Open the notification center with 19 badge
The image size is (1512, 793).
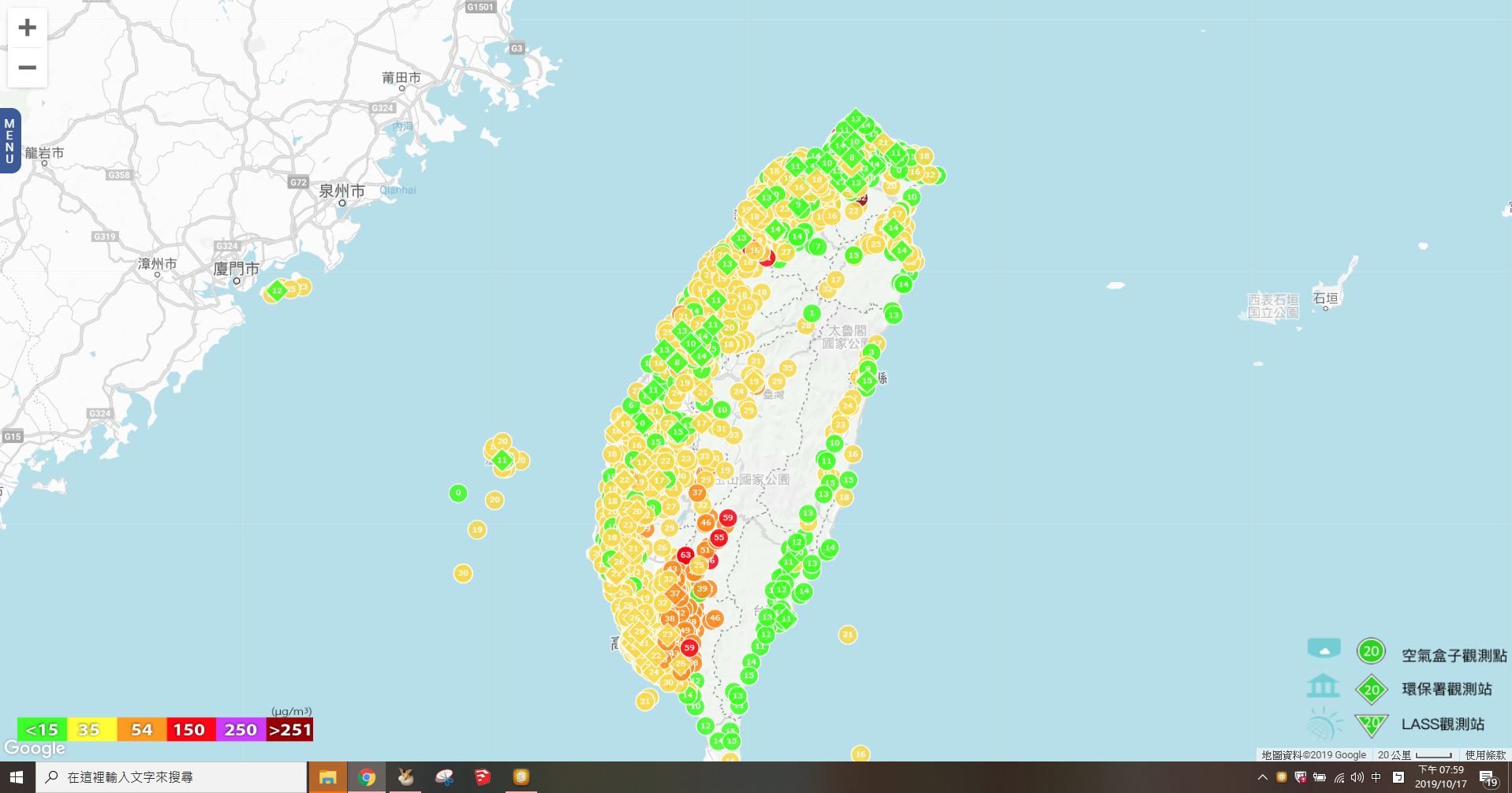pyautogui.click(x=1489, y=778)
